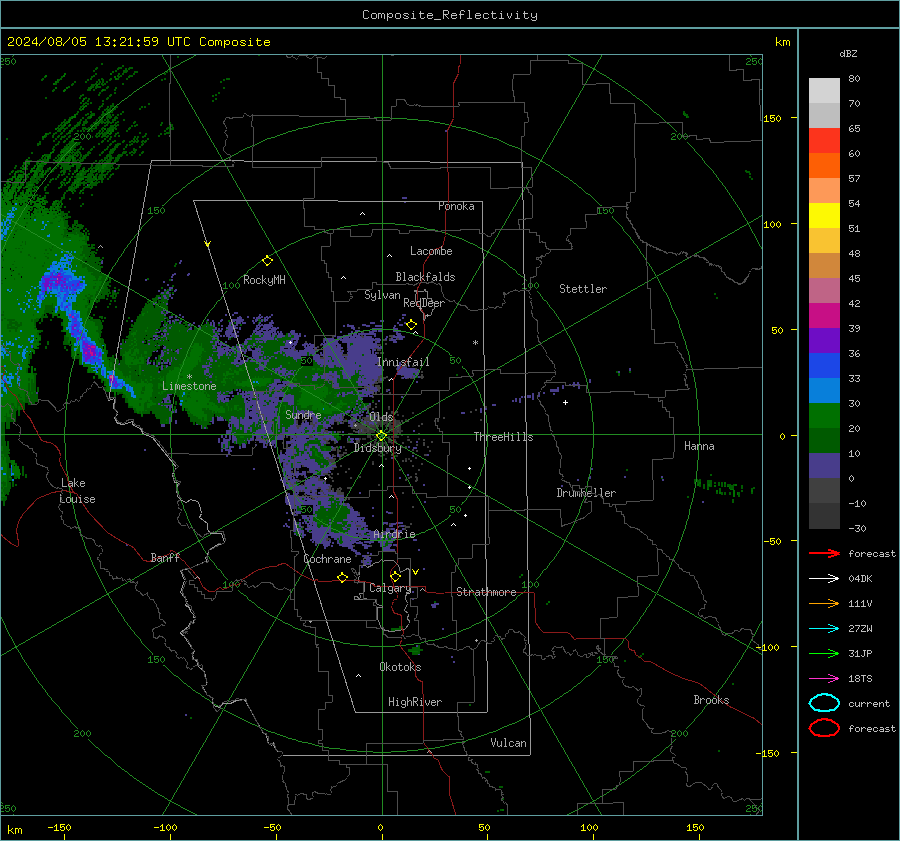The height and width of the screenshot is (841, 900).
Task: Click the RockyMH label on map
Action: click(x=264, y=280)
